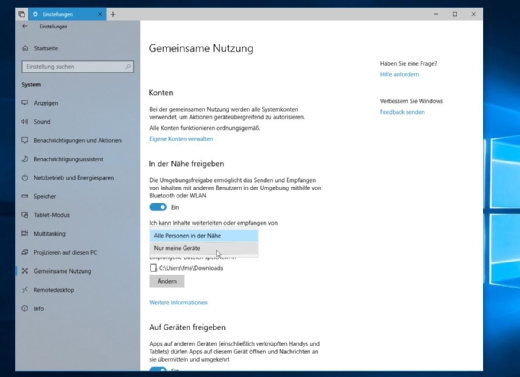Click the Benachrichtigungen und Aktionen icon
Viewport: 520px width, 377px height.
pyautogui.click(x=25, y=140)
